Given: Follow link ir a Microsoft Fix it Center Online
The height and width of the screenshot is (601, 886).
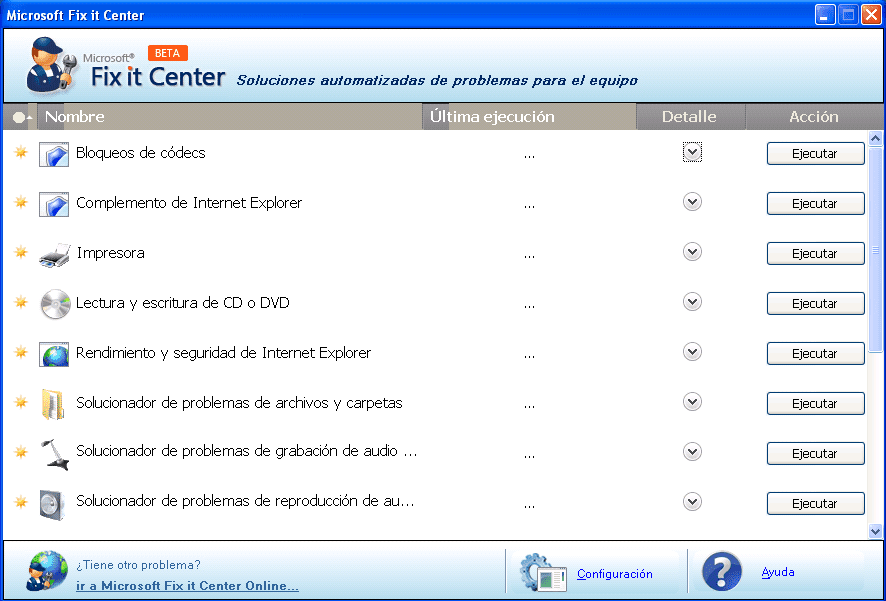Looking at the screenshot, I should 187,586.
